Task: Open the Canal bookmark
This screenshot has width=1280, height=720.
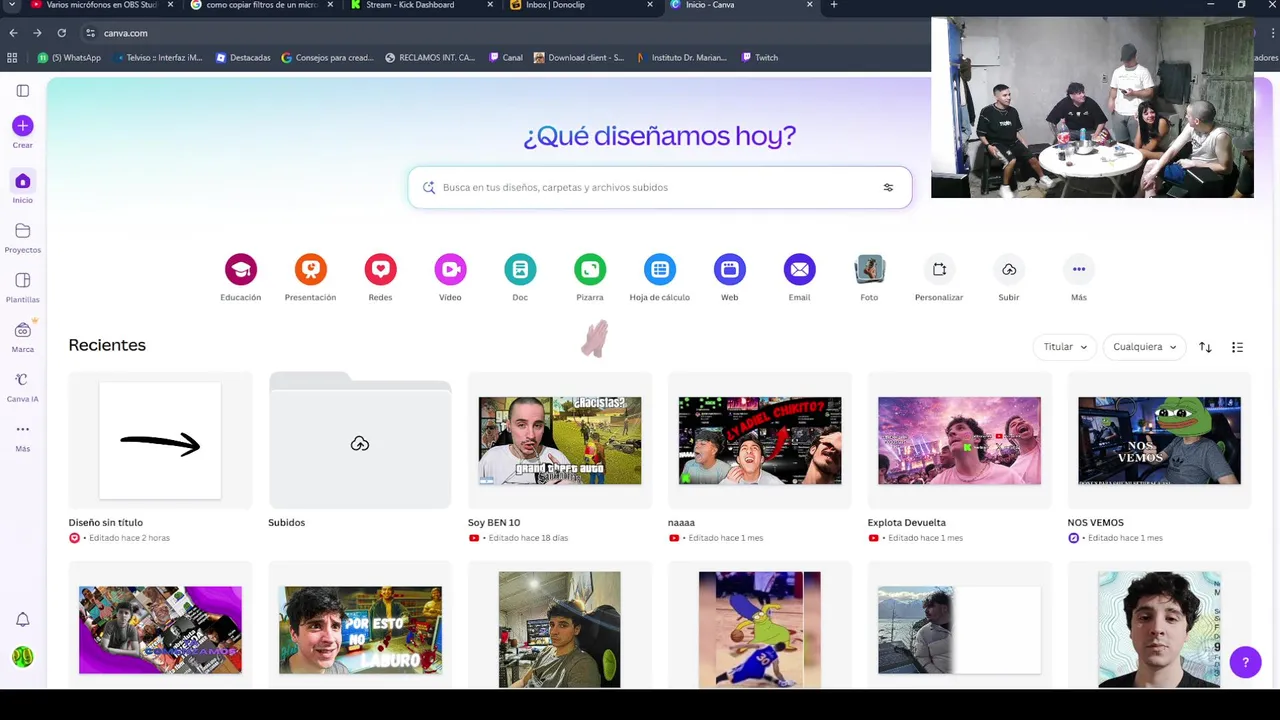Action: point(506,58)
